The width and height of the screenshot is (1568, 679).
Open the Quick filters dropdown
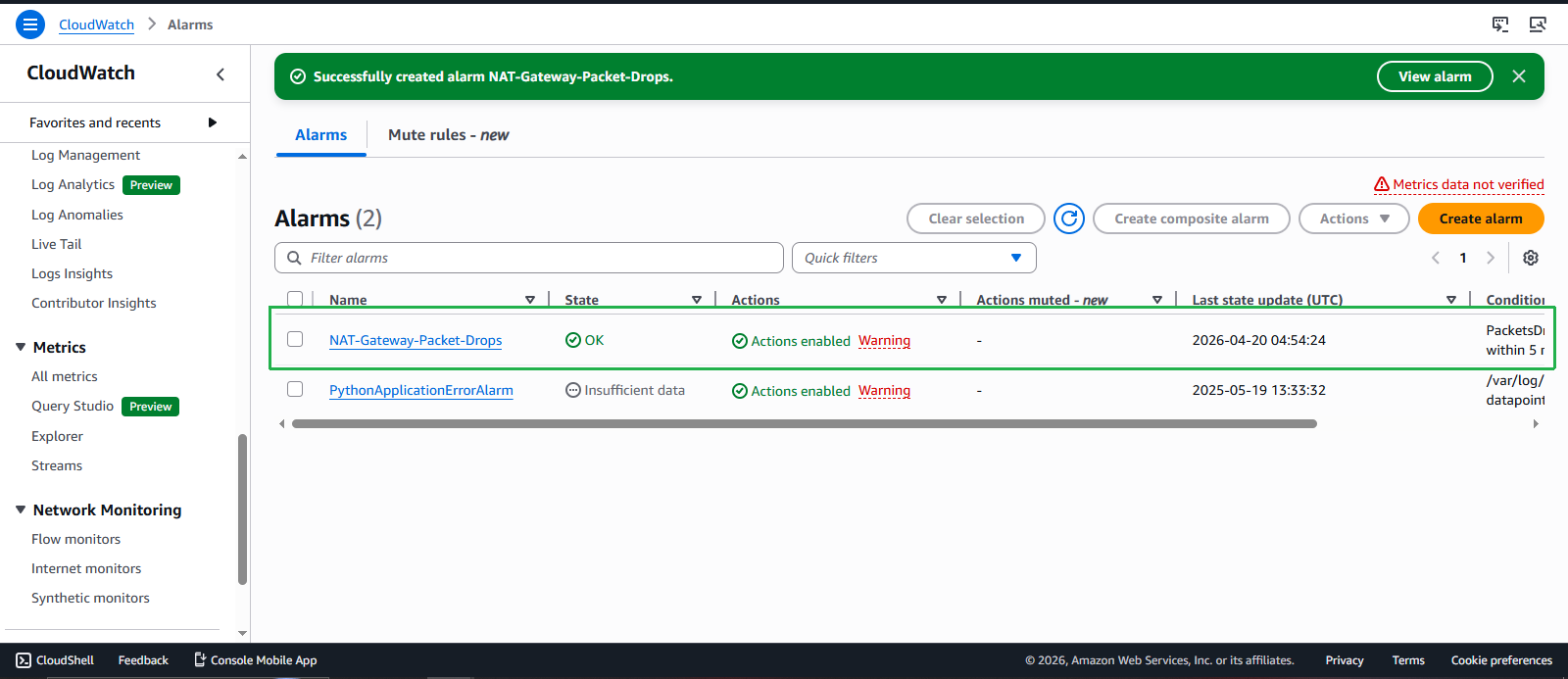(x=914, y=258)
